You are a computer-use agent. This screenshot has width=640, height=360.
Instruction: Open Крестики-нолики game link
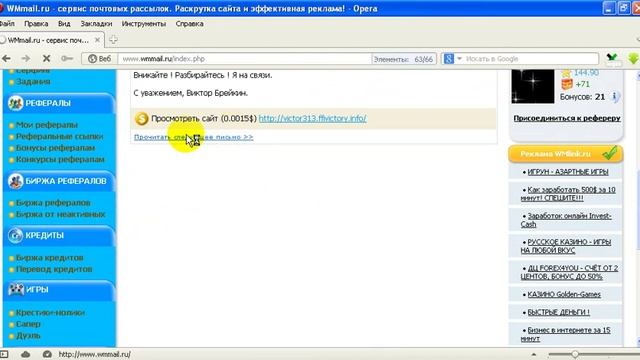click(x=50, y=313)
